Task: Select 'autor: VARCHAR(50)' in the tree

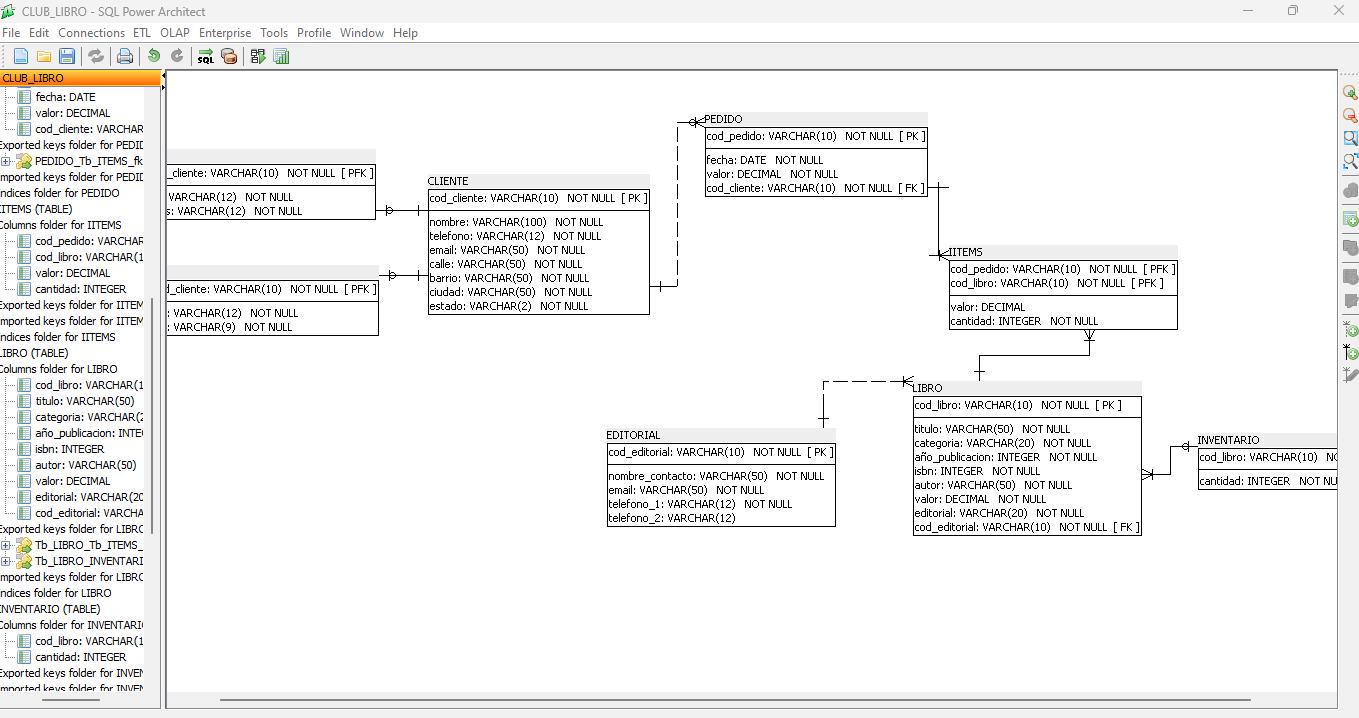Action: click(x=85, y=465)
